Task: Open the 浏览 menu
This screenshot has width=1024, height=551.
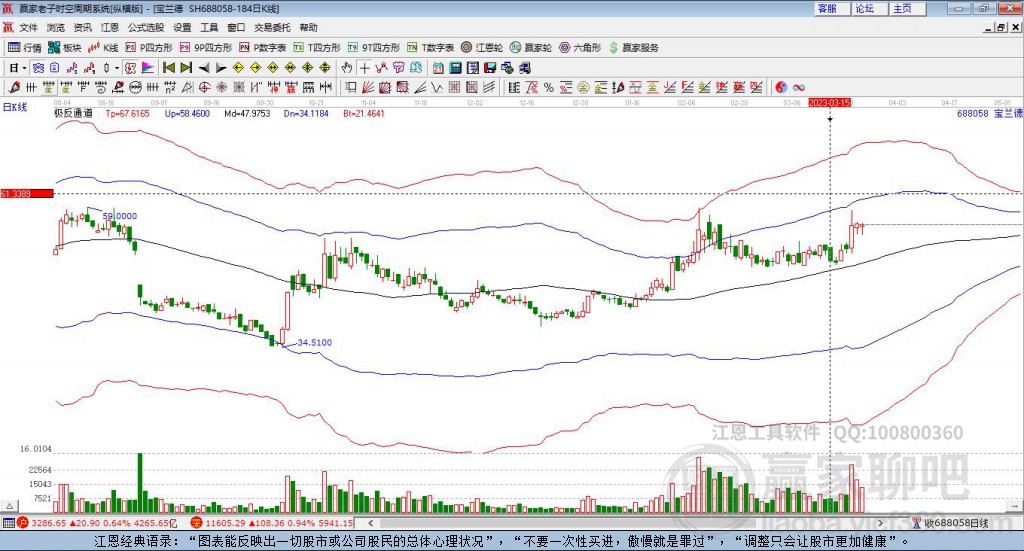Action: tap(56, 27)
